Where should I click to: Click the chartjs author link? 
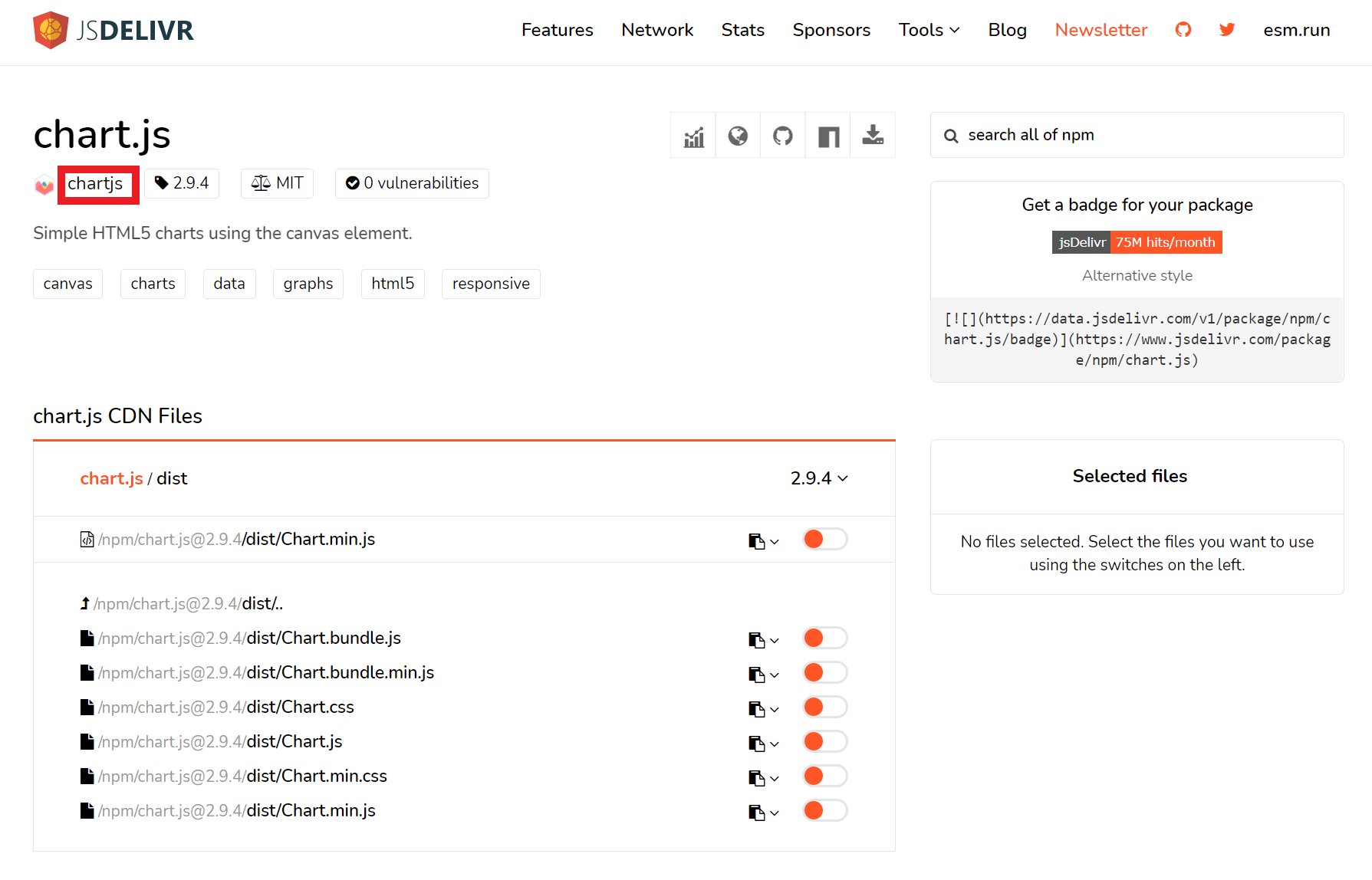[95, 184]
